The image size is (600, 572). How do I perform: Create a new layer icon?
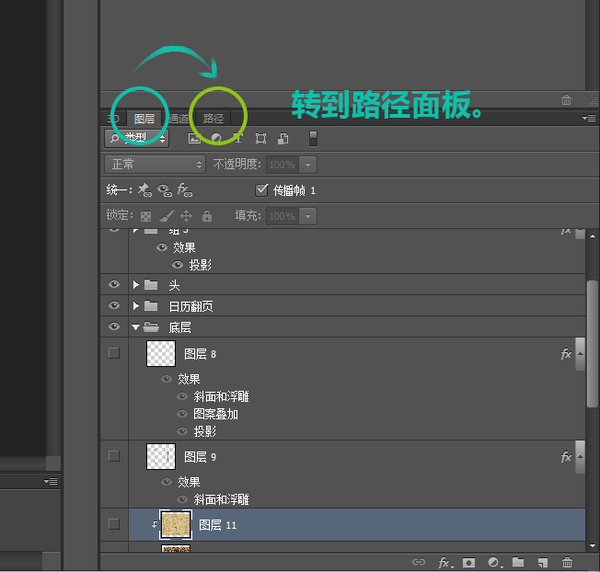[x=543, y=562]
